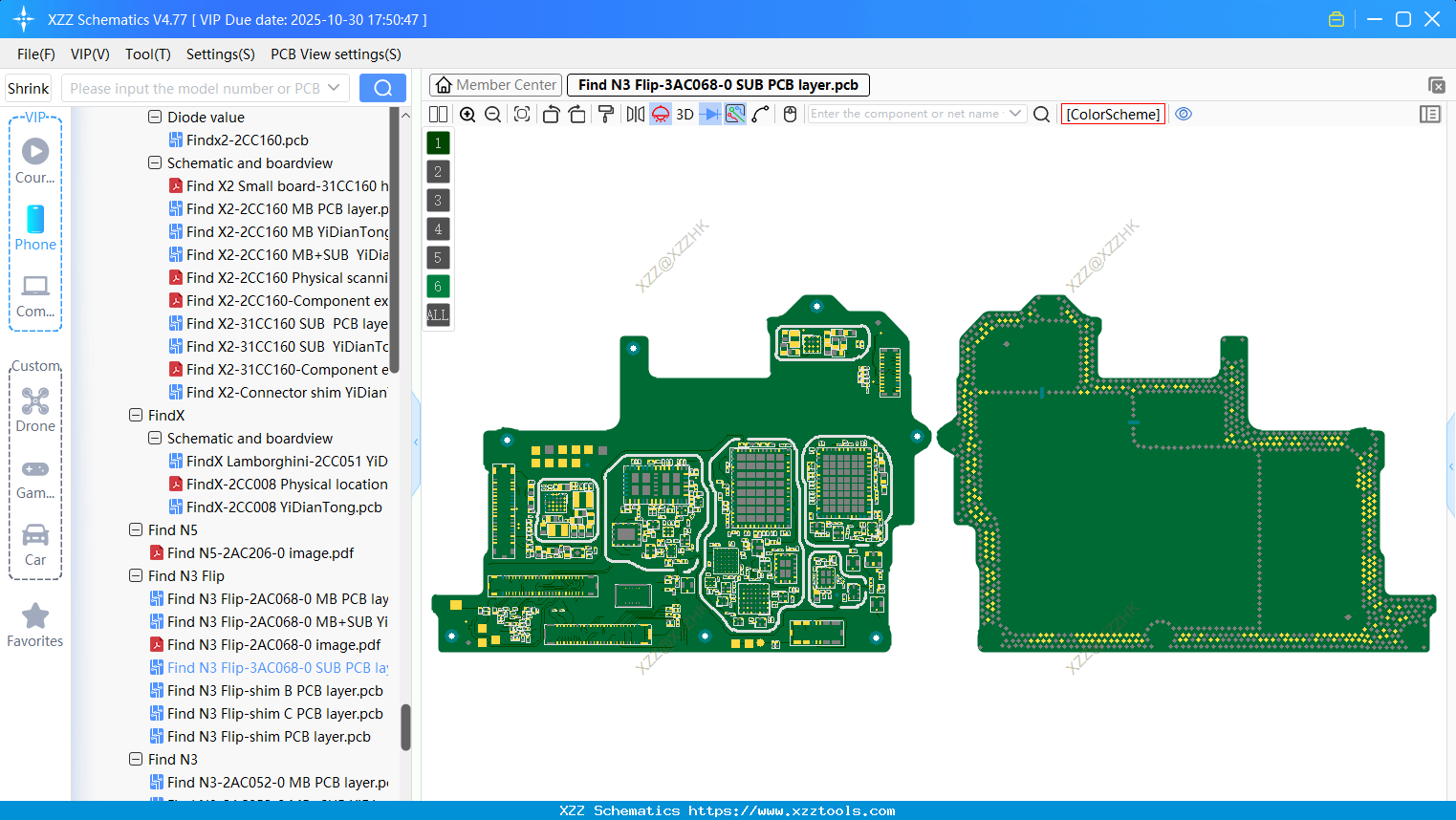Open the PCB View settings menu
Image resolution: width=1456 pixels, height=820 pixels.
(336, 54)
